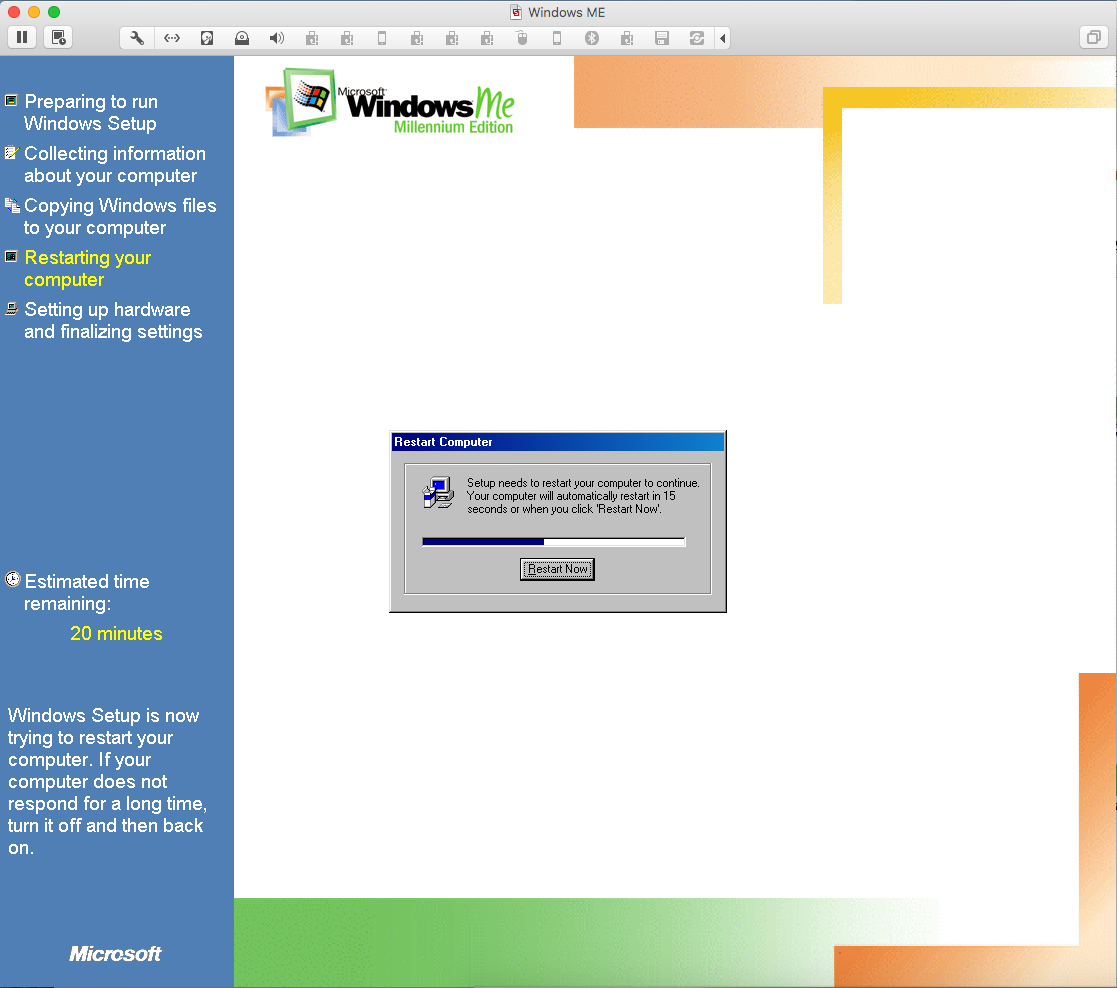Click the network adapter icon in the toolbar
Viewport: 1117px width, 988px height.
click(x=172, y=38)
